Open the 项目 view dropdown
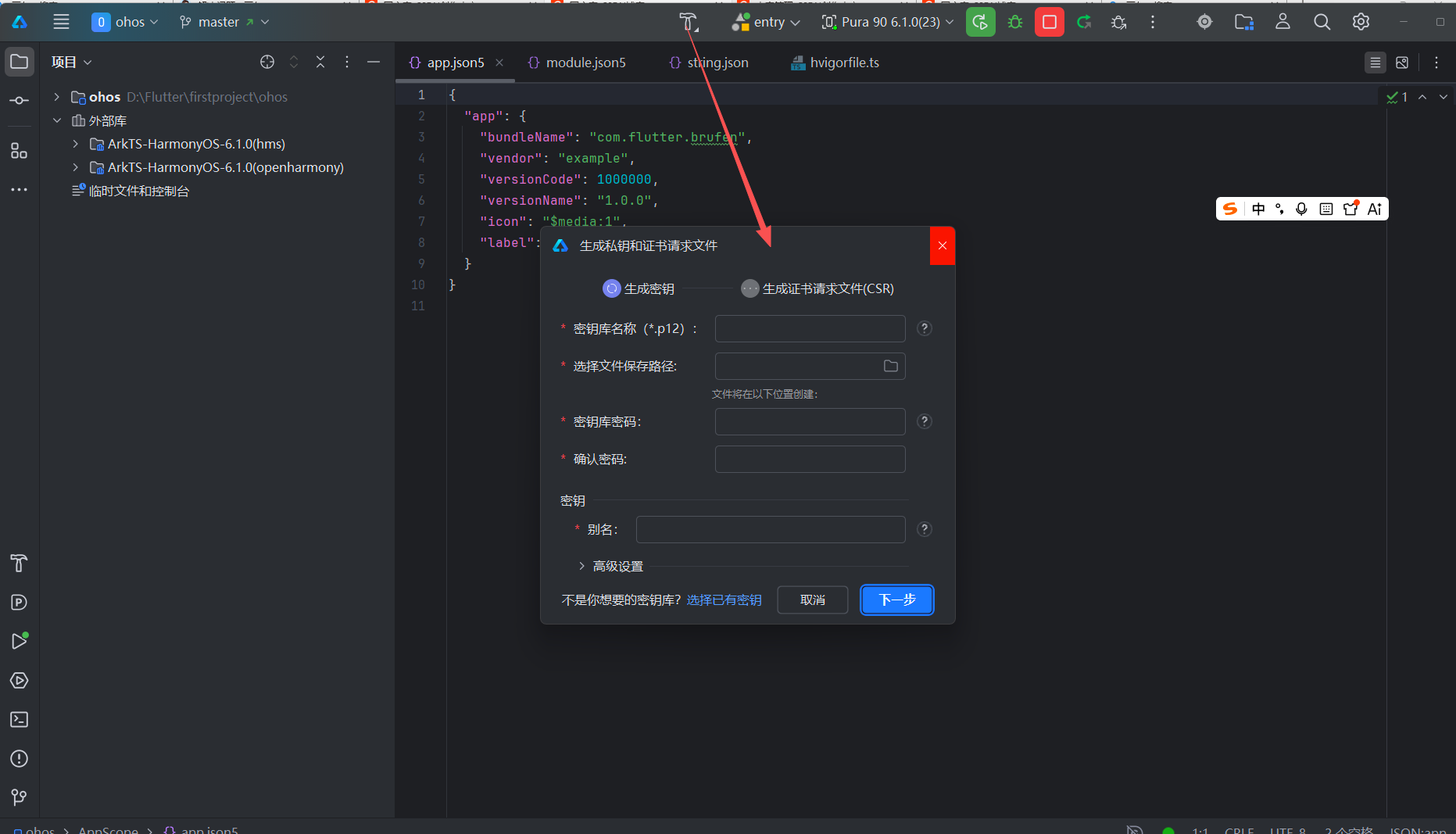Image resolution: width=1456 pixels, height=834 pixels. (71, 62)
